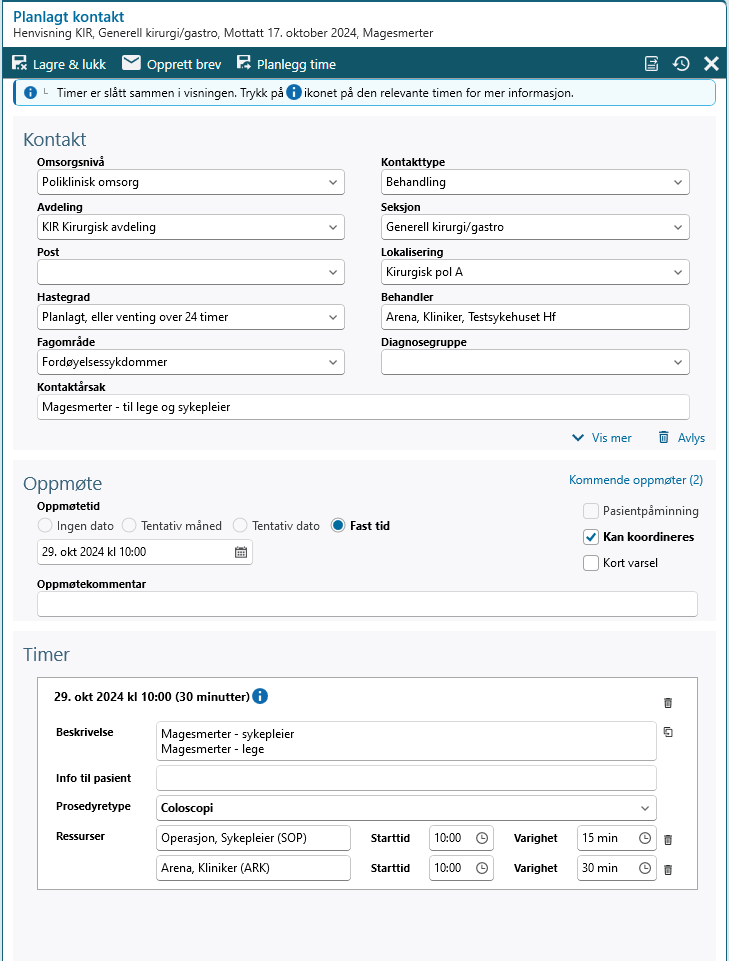Click Avlys to cancel the contact
Screen dimensions: 729x961
[682, 438]
